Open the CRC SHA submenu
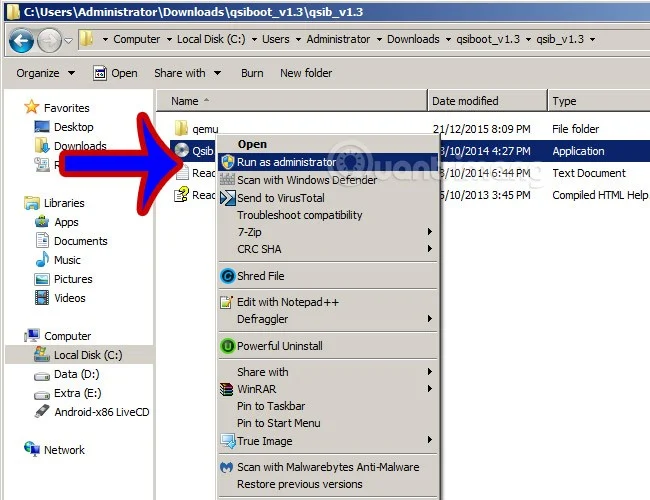The height and width of the screenshot is (500, 650). (x=327, y=249)
